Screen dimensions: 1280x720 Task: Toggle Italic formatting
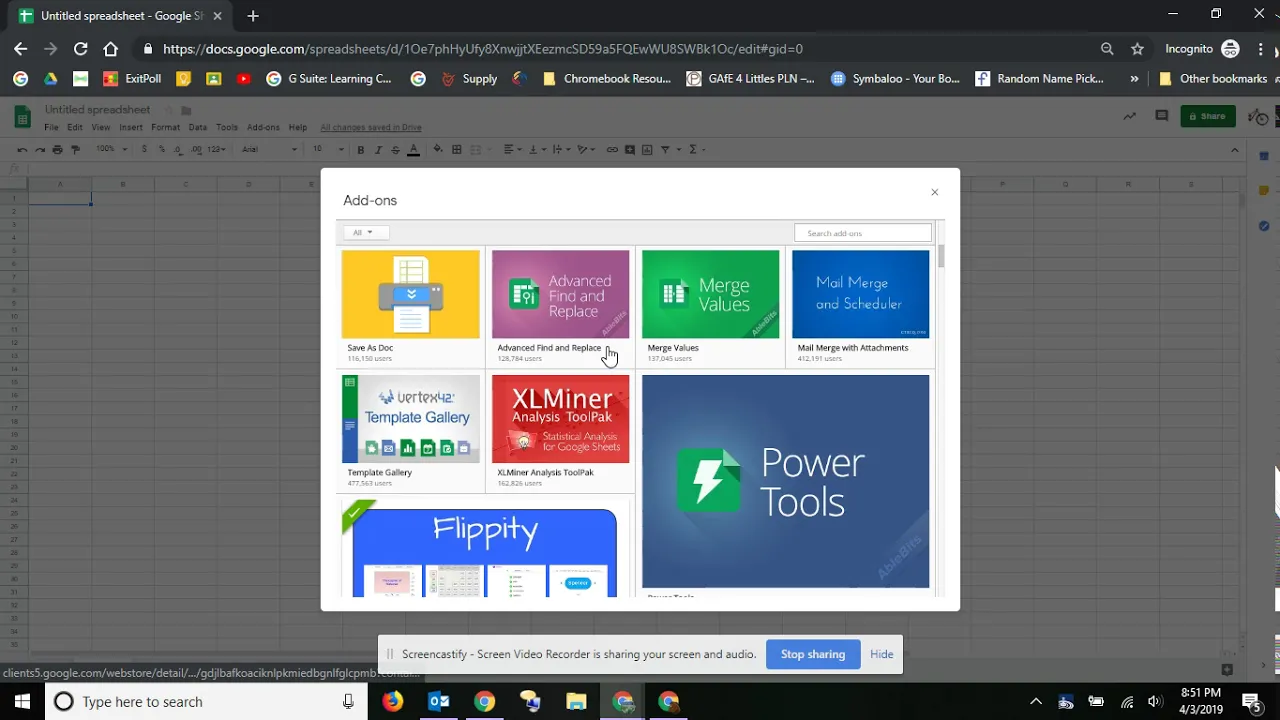pos(378,149)
